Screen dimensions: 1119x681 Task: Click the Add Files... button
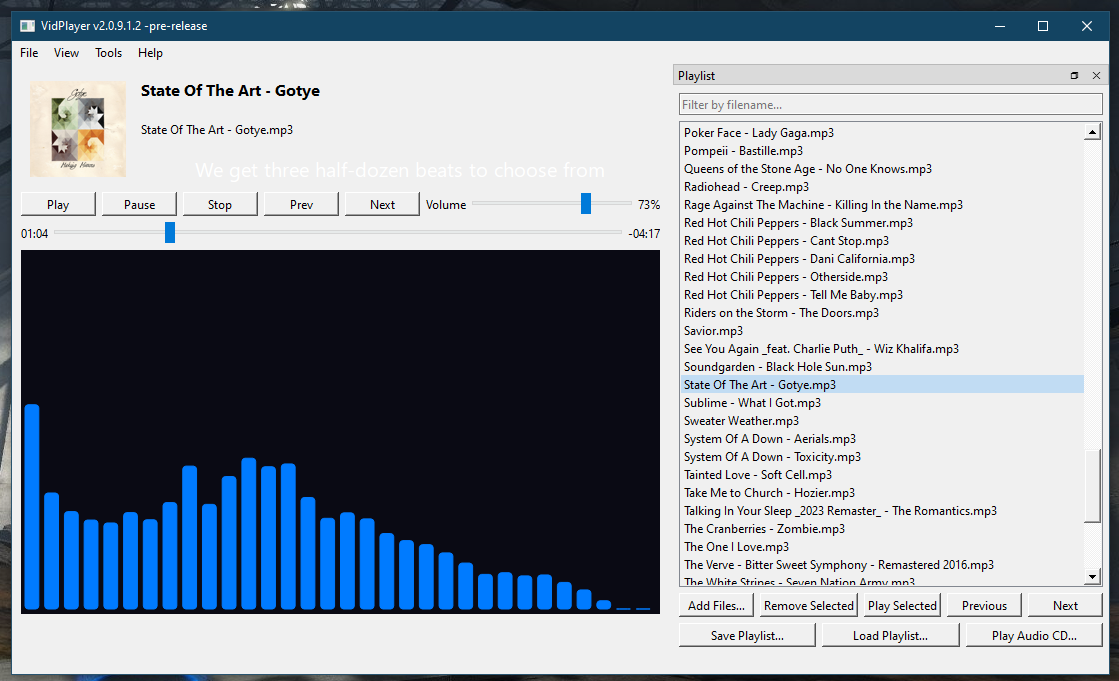[x=716, y=606]
